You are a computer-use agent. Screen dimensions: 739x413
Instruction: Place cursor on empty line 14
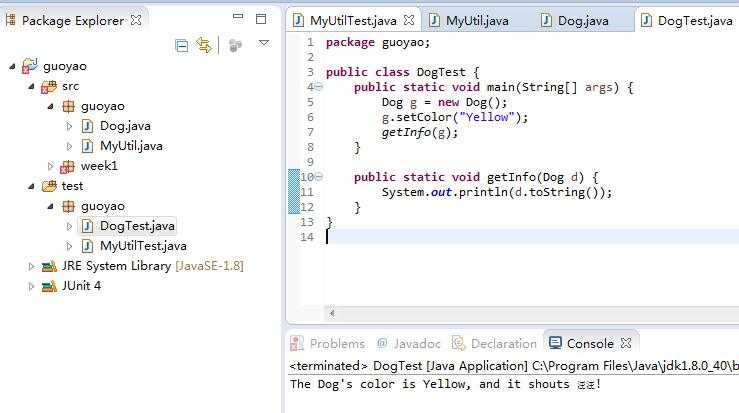[532, 237]
